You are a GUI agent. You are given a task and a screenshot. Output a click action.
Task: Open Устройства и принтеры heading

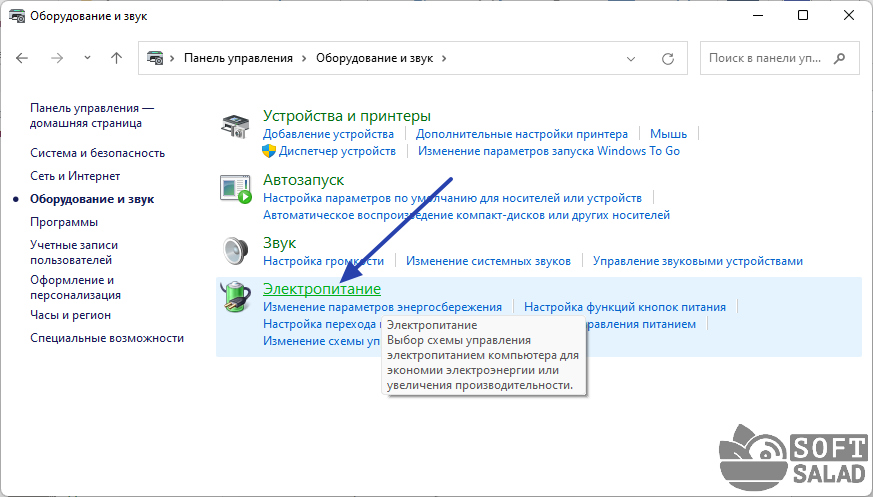(347, 116)
